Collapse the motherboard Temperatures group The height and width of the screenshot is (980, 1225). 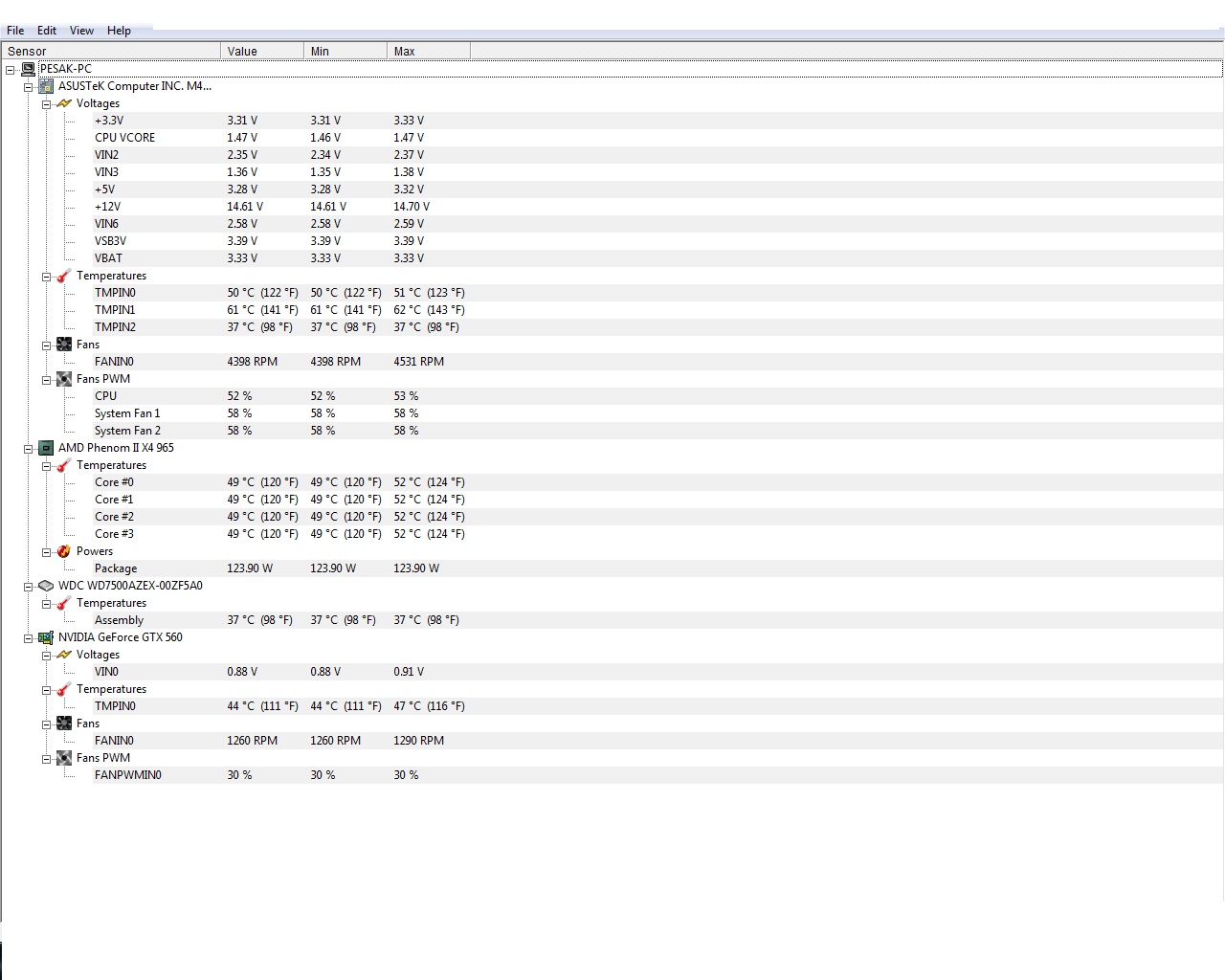coord(46,276)
